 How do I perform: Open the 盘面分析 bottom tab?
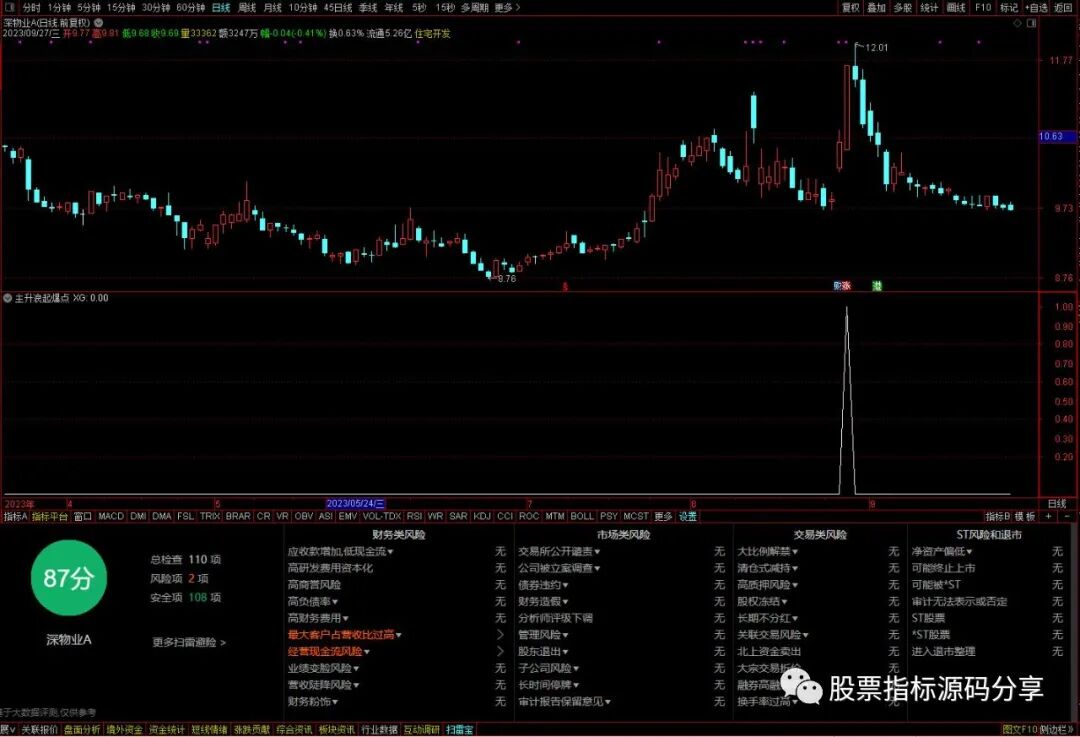(82, 729)
